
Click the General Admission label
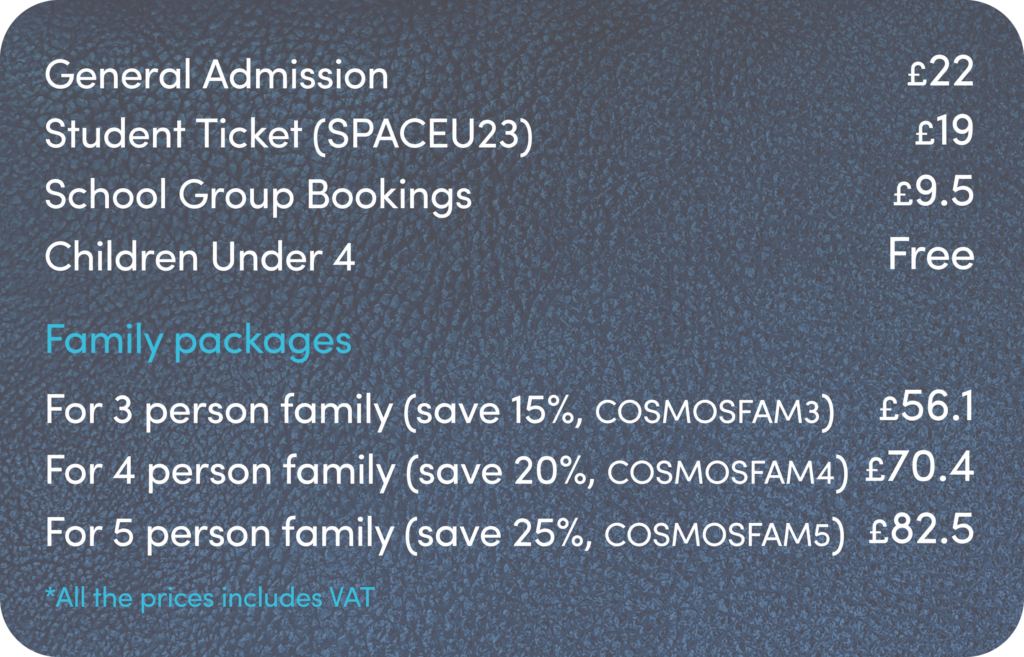[x=216, y=76]
